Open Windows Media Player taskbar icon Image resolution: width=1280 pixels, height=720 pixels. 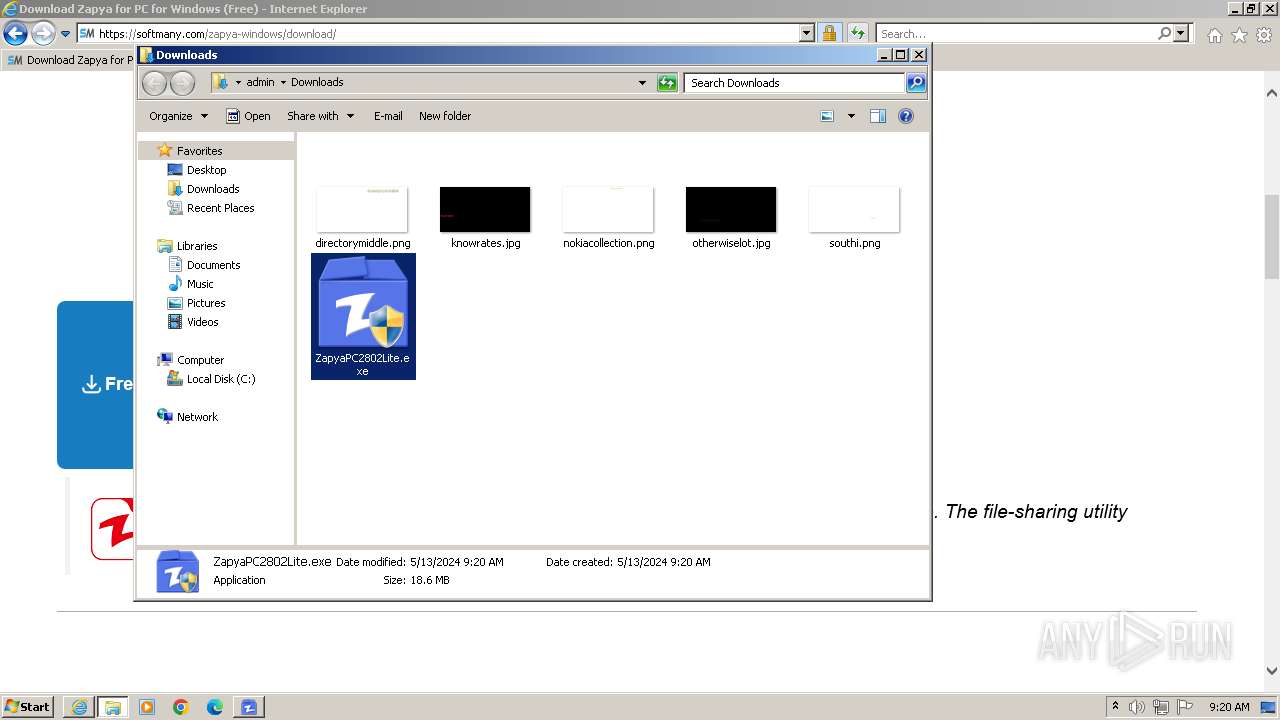tap(147, 707)
